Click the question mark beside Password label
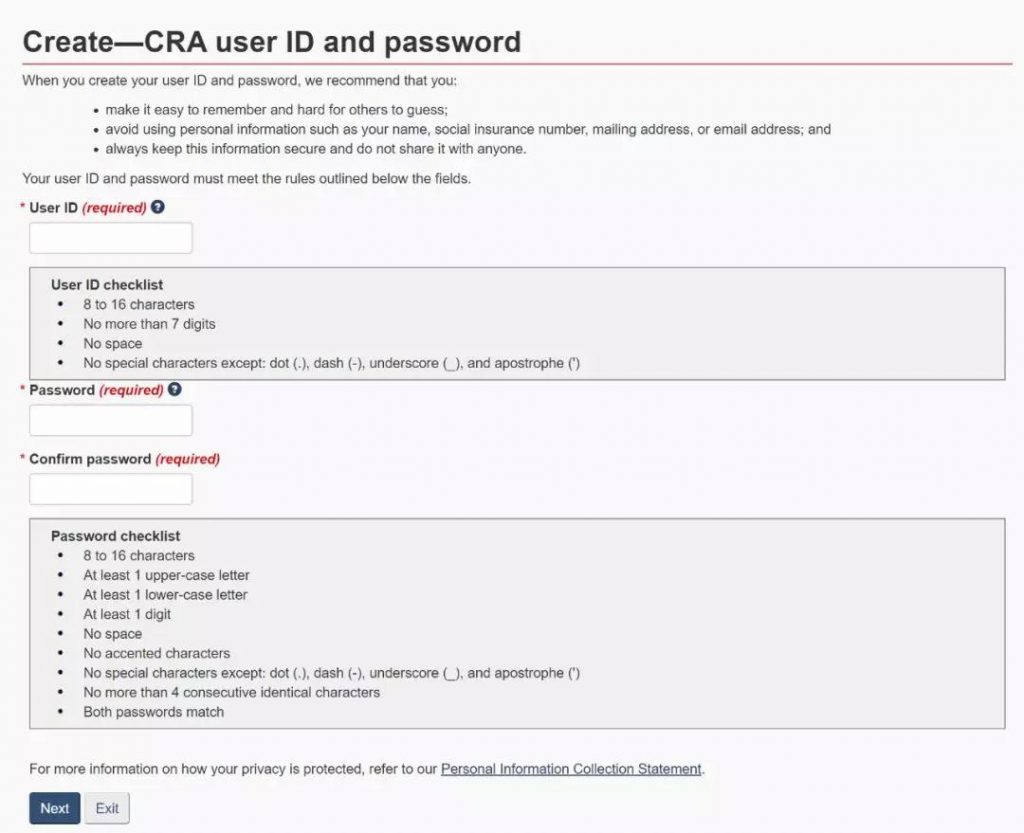Screen dimensions: 1024x833 [x=174, y=390]
